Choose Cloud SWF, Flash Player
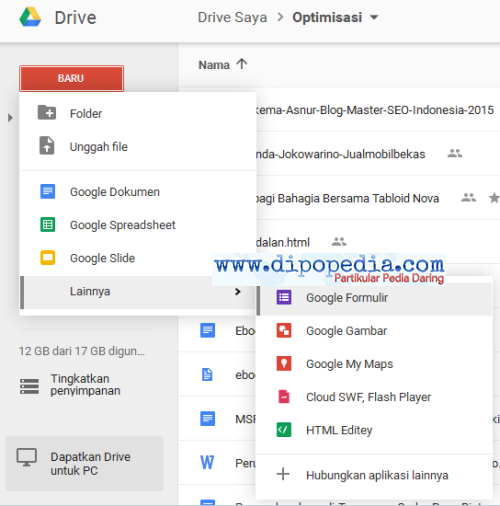Viewport: 500px width, 506px height. coord(374,397)
